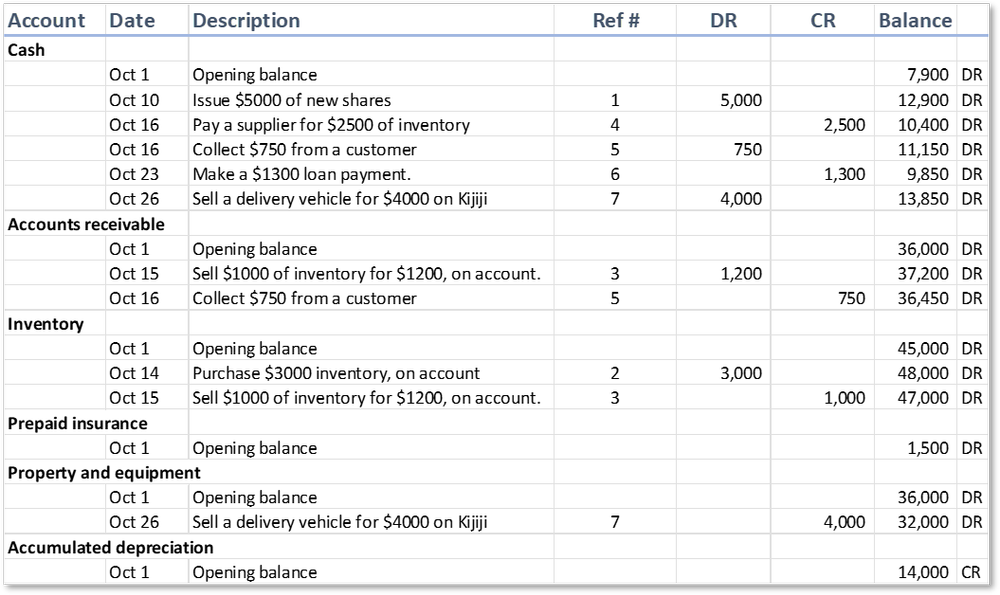Select the 5,000 debit amount
Viewport: 1000px width, 595px height.
pos(741,100)
